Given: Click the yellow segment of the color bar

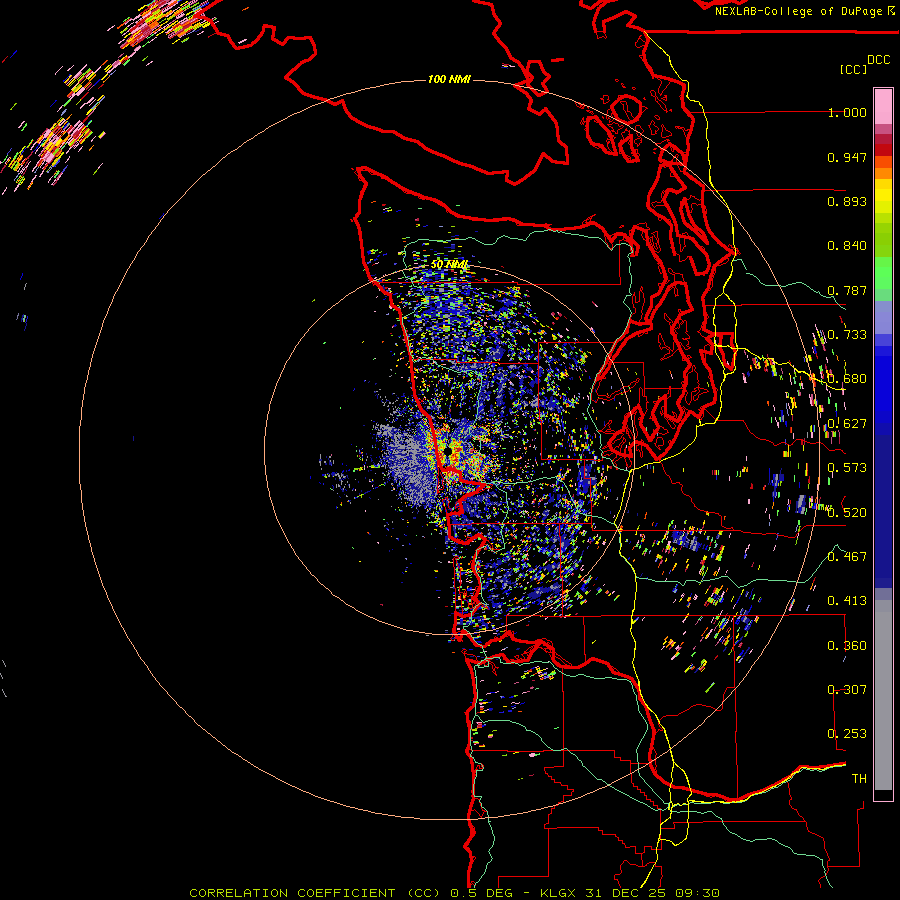Looking at the screenshot, I should (x=883, y=196).
